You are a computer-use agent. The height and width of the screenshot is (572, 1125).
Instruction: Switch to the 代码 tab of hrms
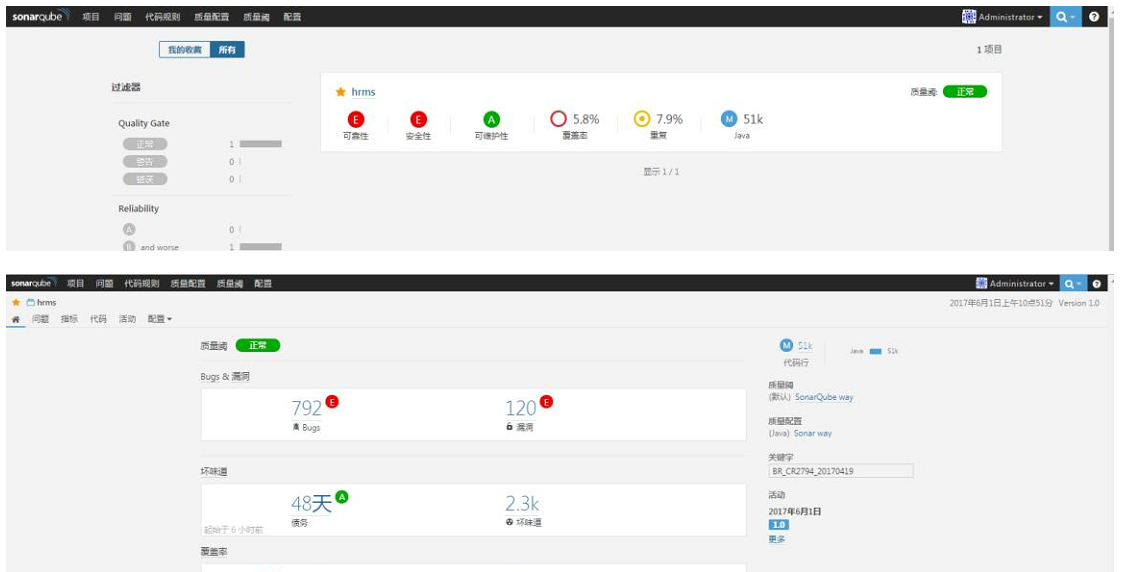coord(98,319)
